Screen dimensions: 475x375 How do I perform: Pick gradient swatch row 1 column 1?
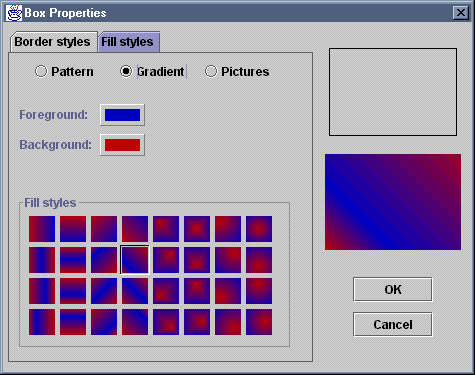coord(42,229)
